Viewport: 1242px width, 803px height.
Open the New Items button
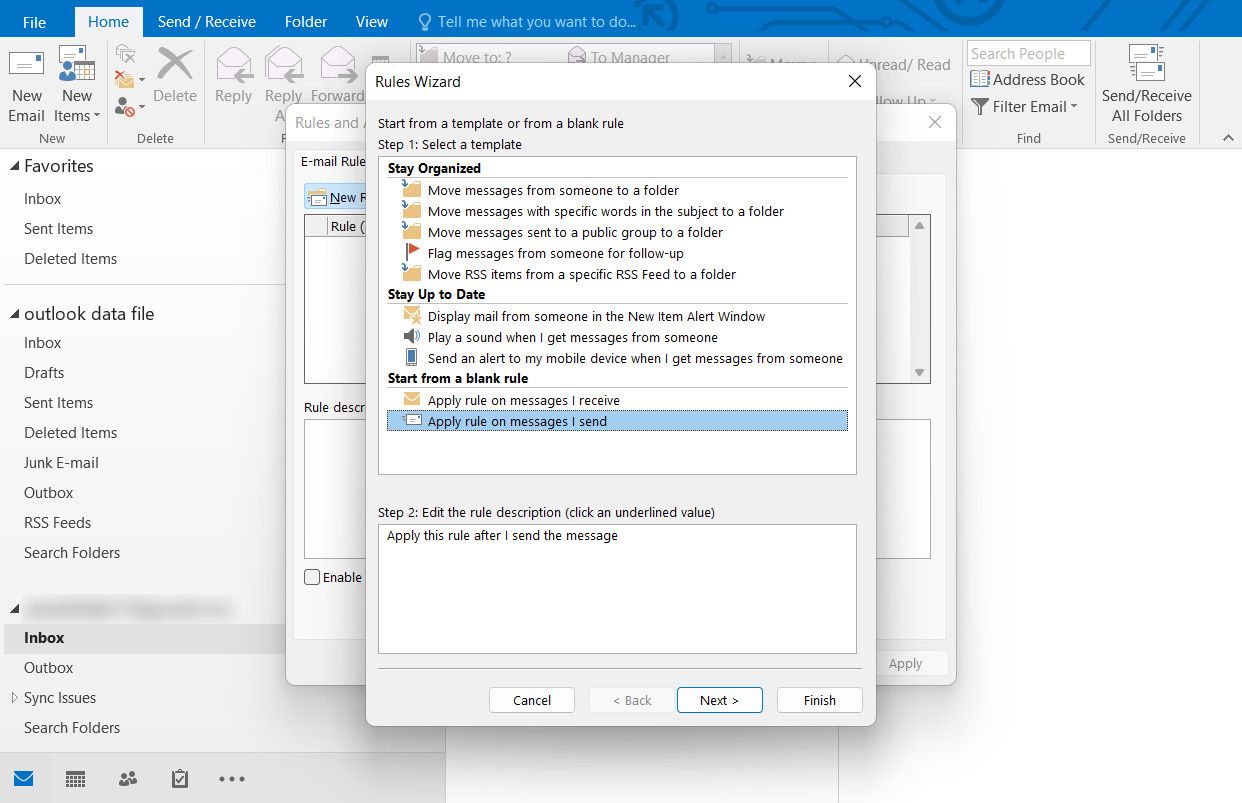pyautogui.click(x=76, y=85)
